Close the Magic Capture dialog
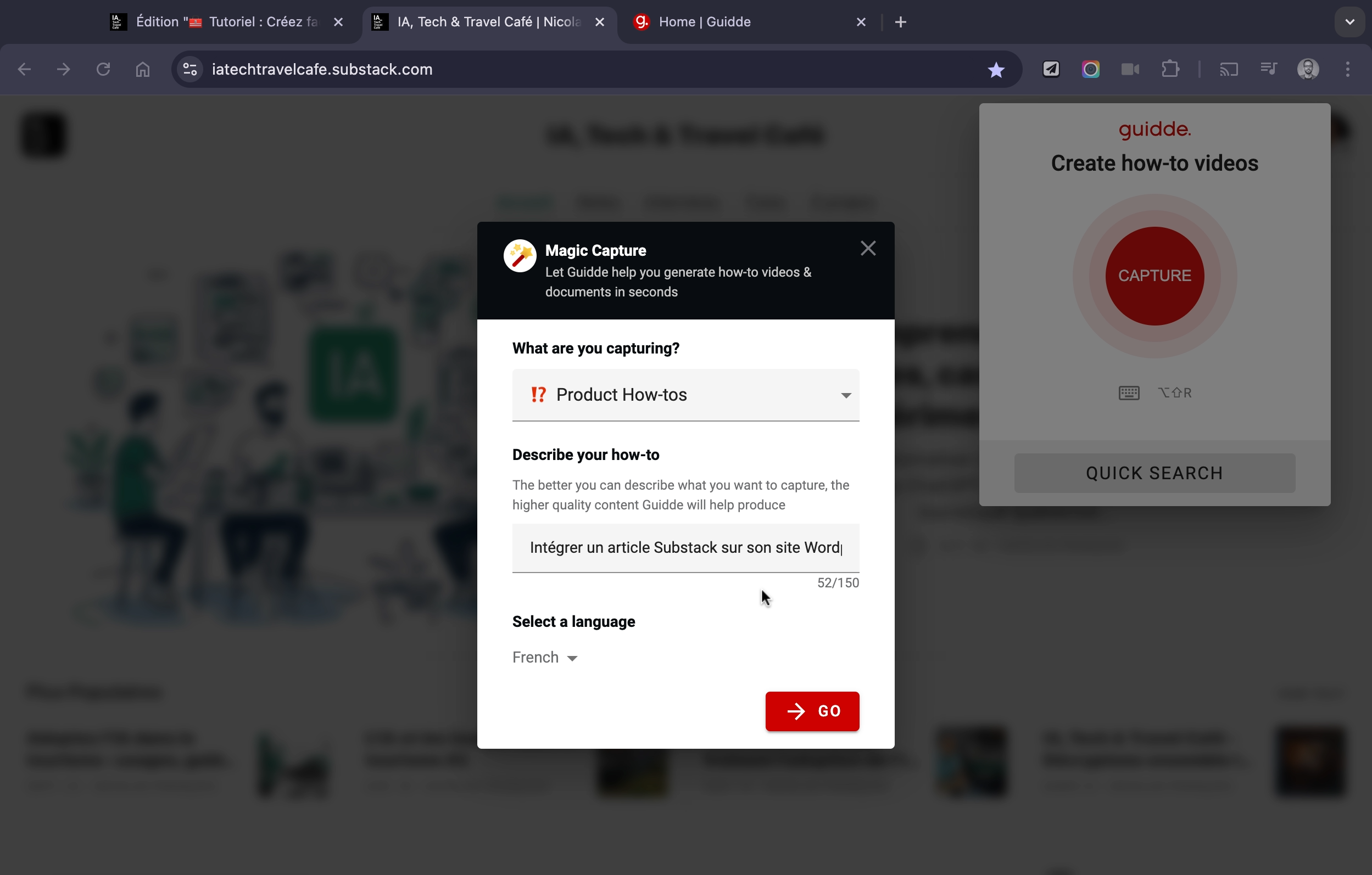Image resolution: width=1372 pixels, height=875 pixels. [868, 248]
